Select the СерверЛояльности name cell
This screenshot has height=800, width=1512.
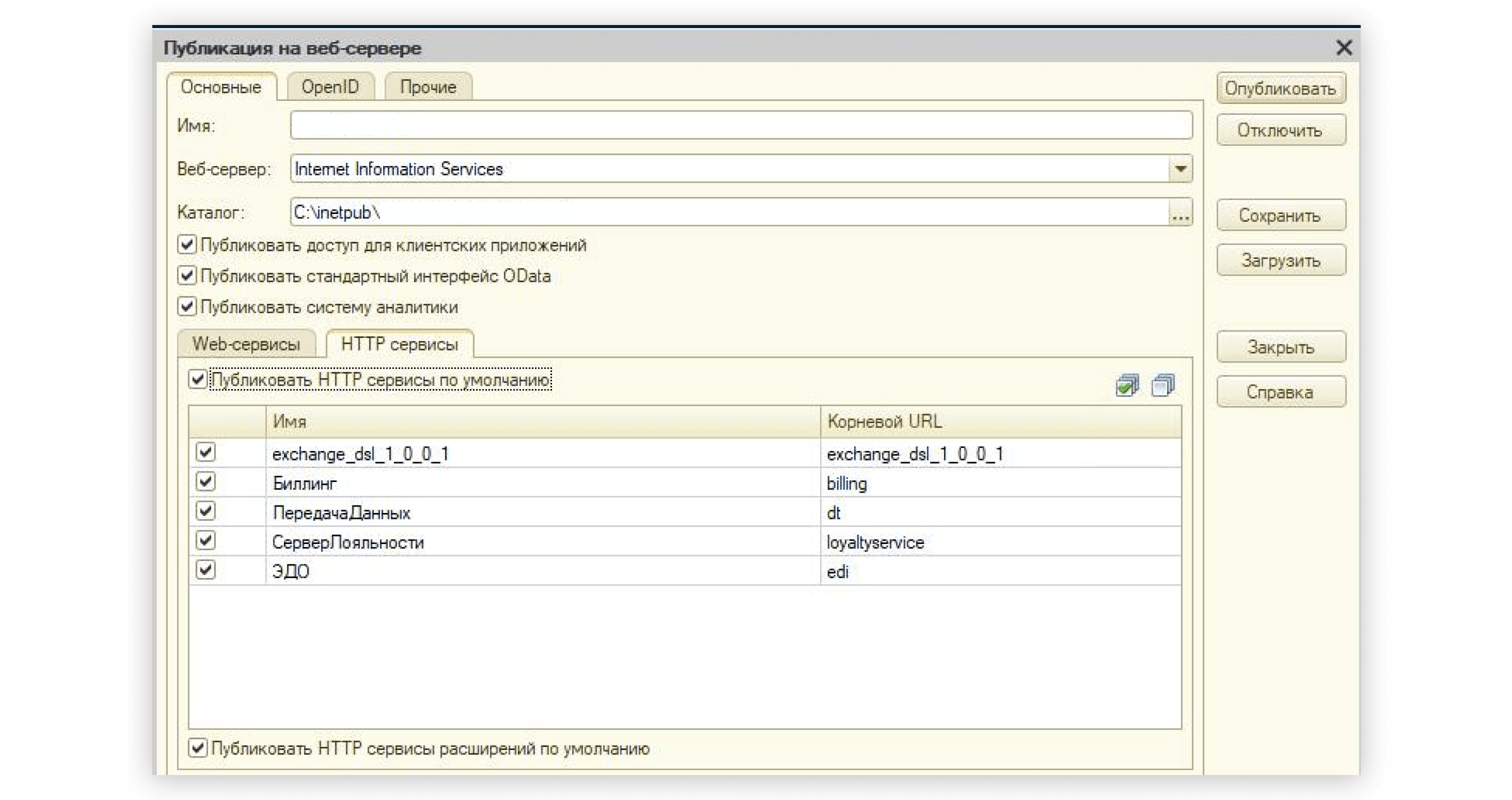(x=543, y=541)
